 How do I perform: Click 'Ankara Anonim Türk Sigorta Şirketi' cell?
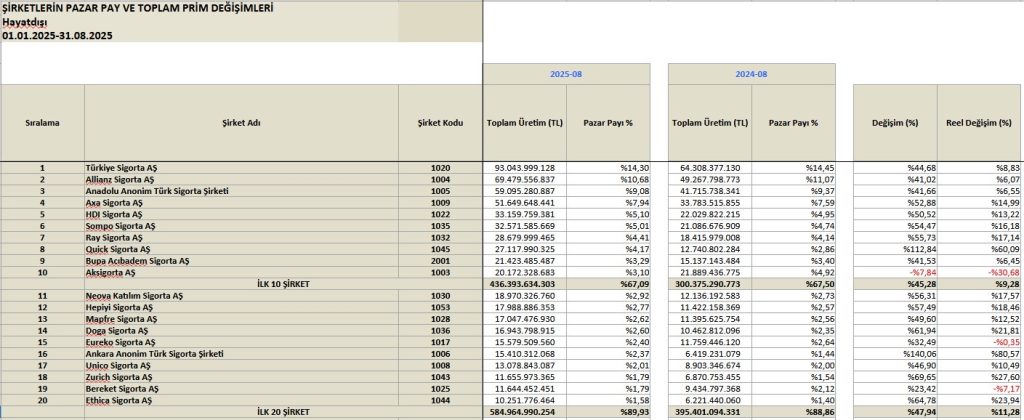click(x=241, y=353)
